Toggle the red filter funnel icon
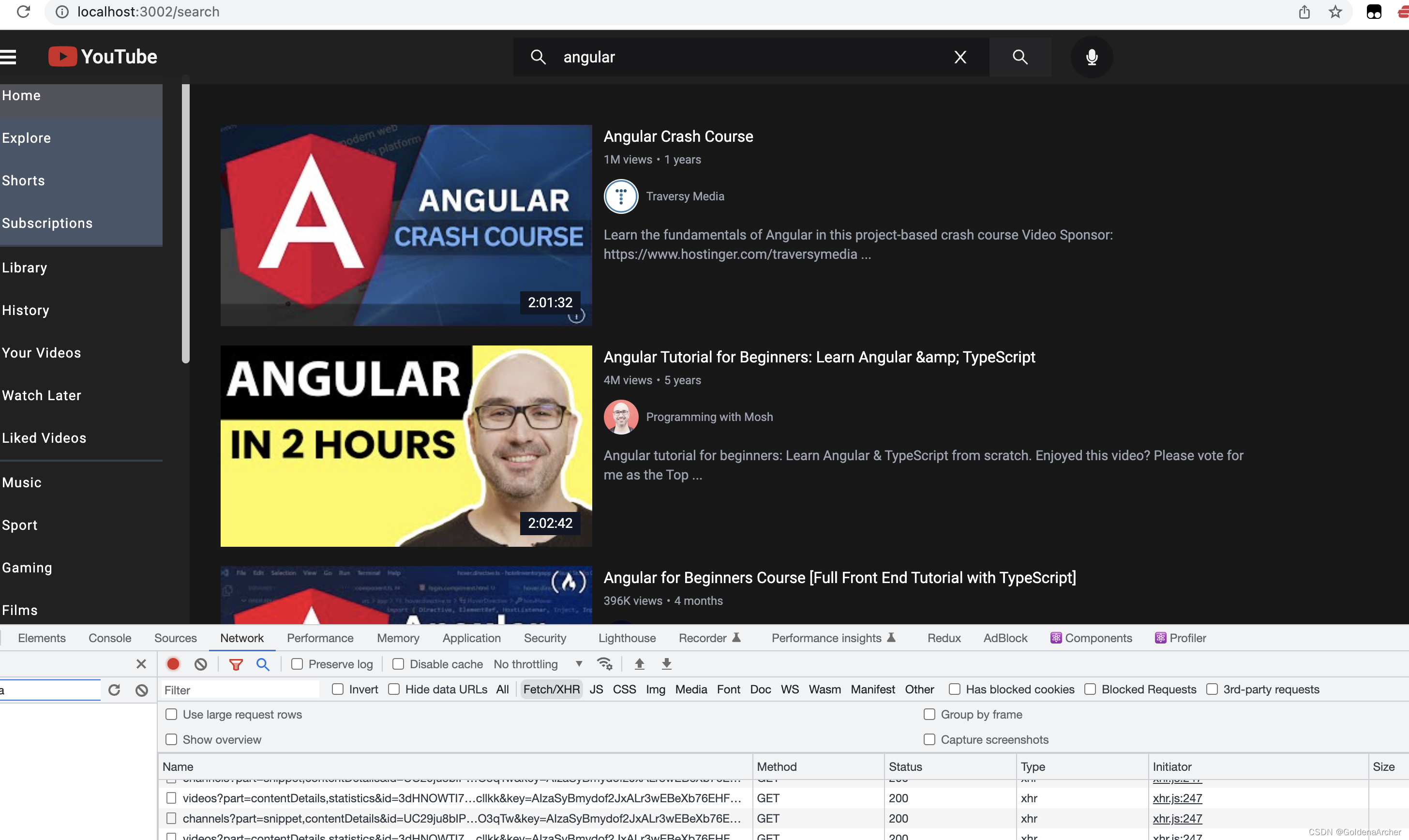Screen dimensions: 1409x840 coord(236,664)
